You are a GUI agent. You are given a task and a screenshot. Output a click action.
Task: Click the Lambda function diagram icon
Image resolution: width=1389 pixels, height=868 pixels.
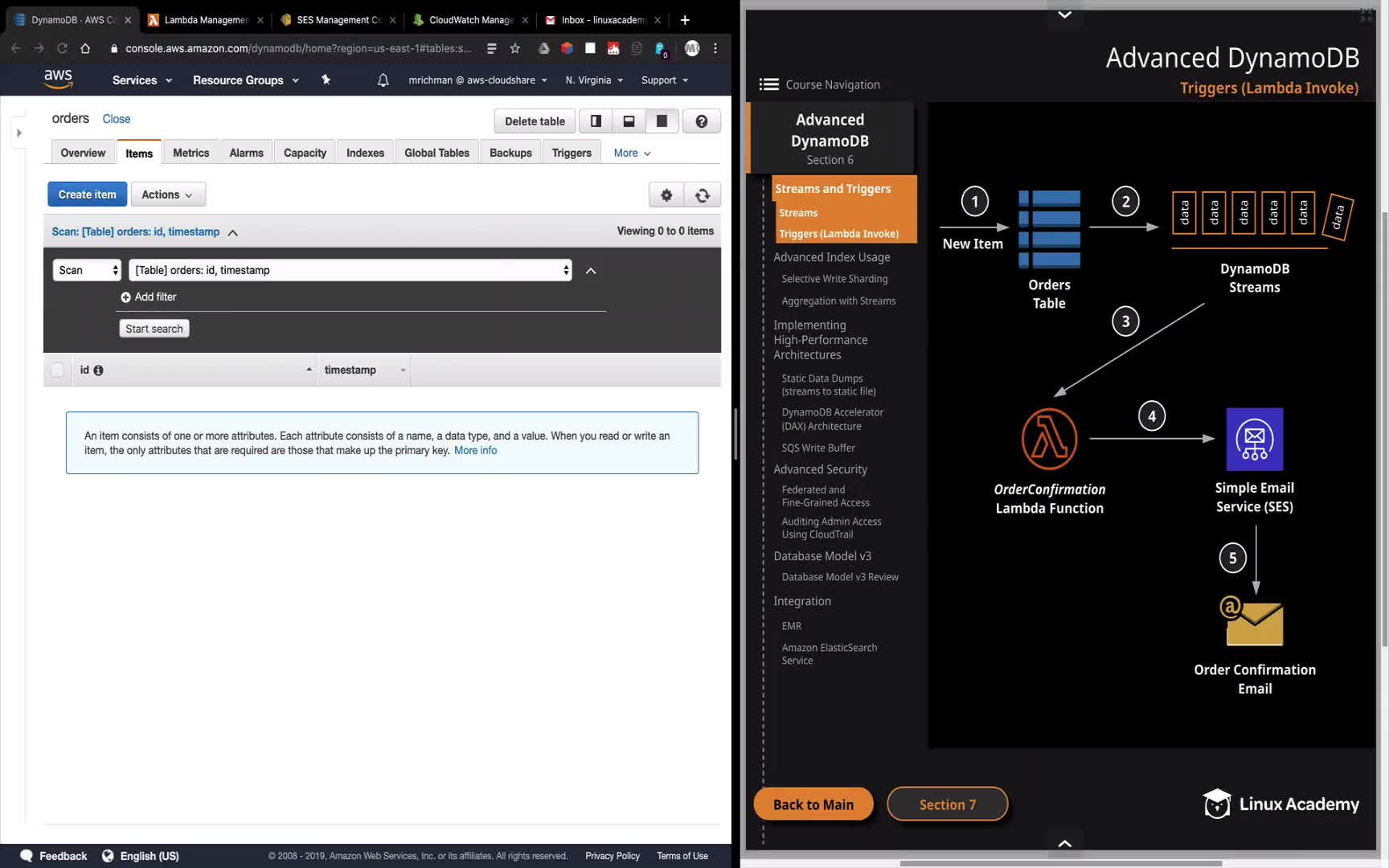1049,439
